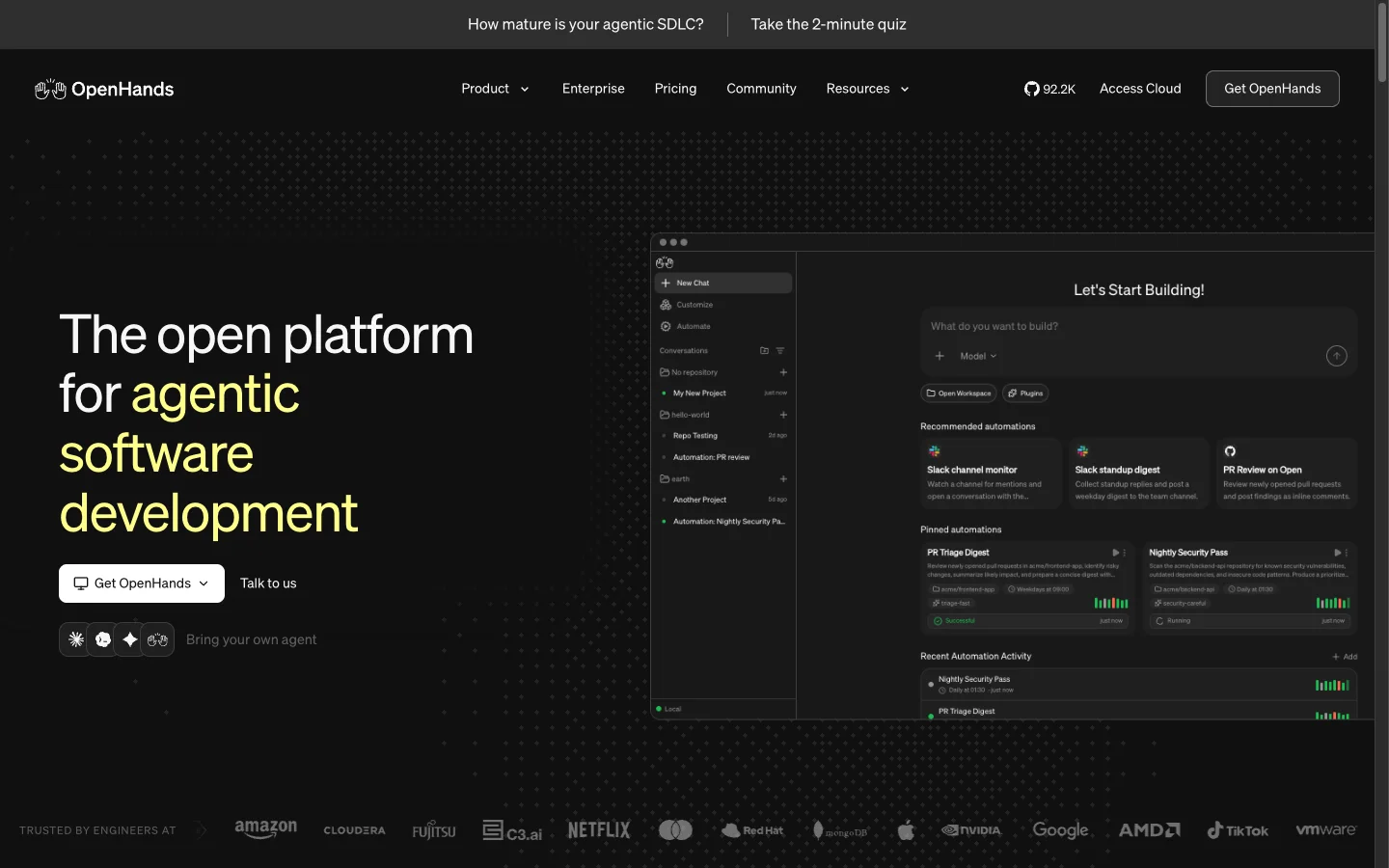Expand the Product navigation dropdown

(x=495, y=89)
